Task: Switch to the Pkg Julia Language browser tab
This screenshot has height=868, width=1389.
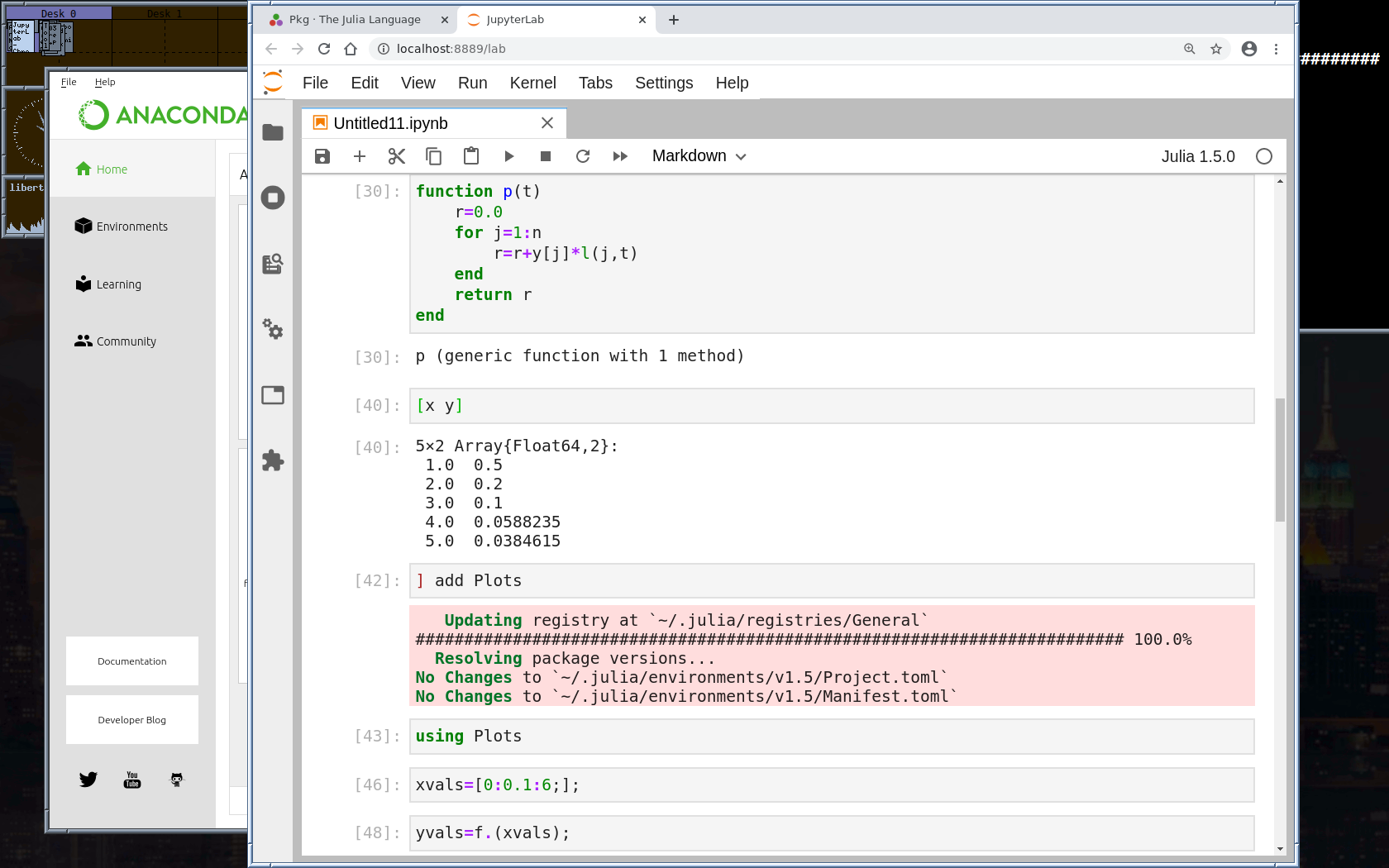Action: coord(356,20)
